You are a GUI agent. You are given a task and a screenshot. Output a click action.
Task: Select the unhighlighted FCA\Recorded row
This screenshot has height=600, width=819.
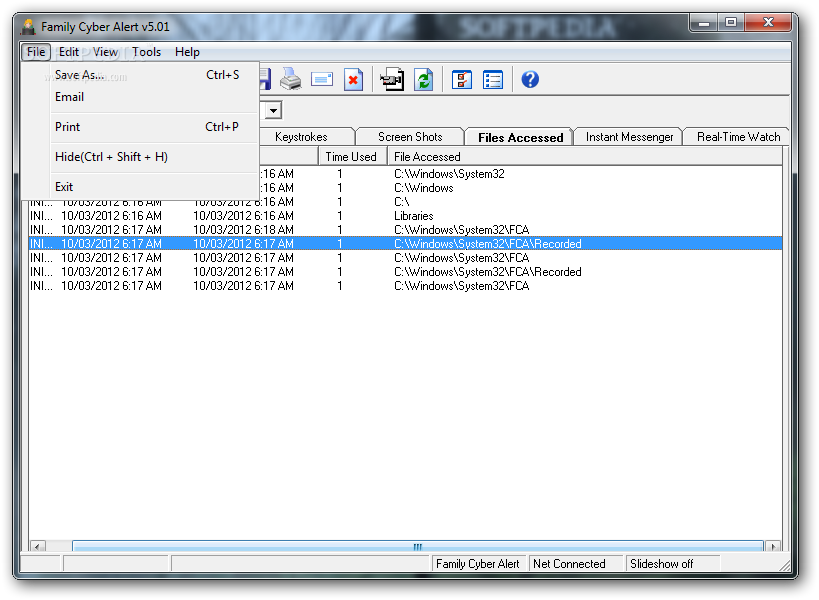pyautogui.click(x=405, y=272)
